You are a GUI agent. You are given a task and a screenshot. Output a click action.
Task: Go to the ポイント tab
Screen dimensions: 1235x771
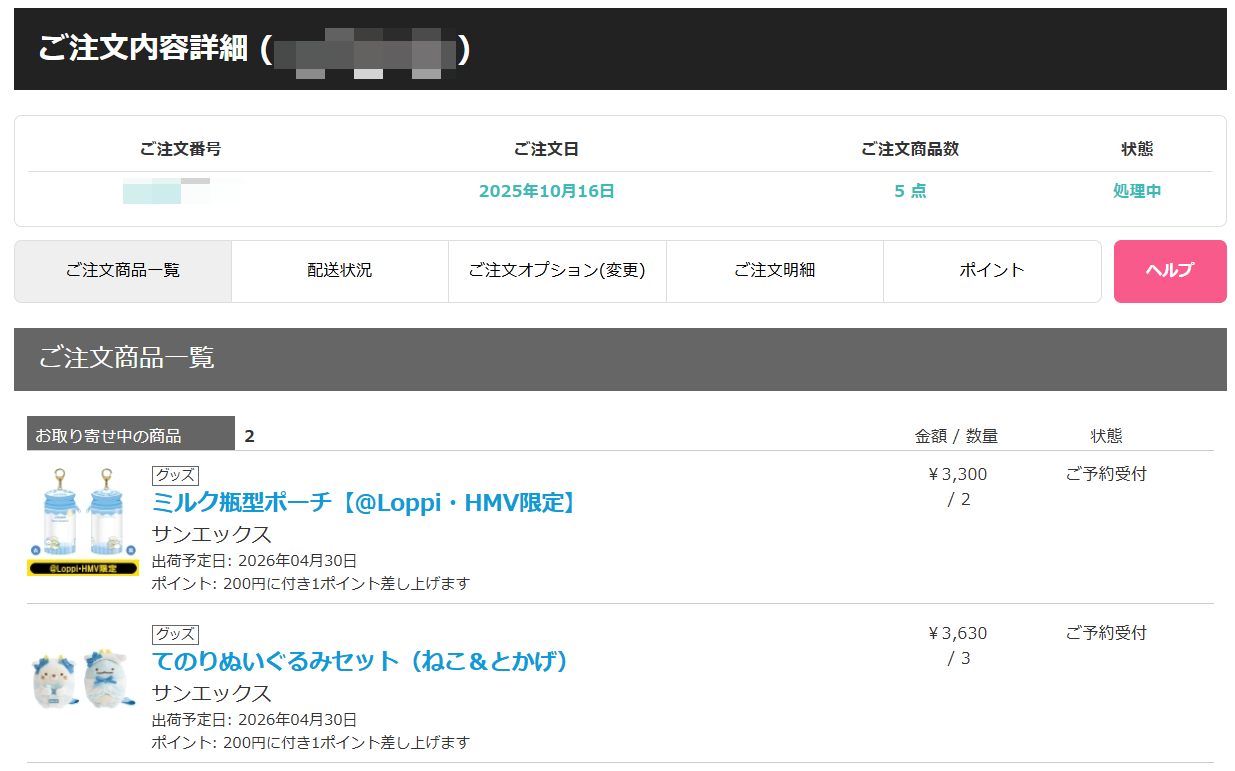992,271
